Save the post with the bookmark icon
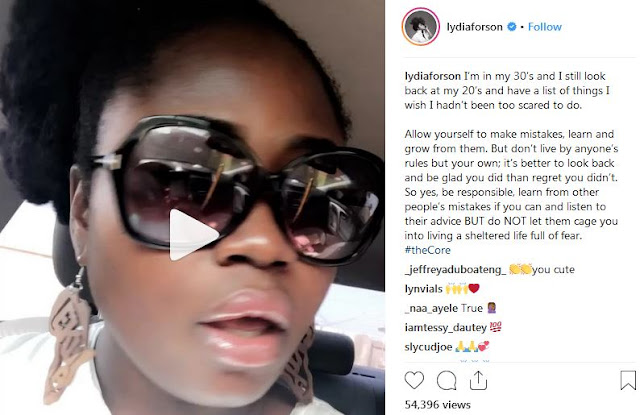Image resolution: width=640 pixels, height=415 pixels. click(628, 380)
